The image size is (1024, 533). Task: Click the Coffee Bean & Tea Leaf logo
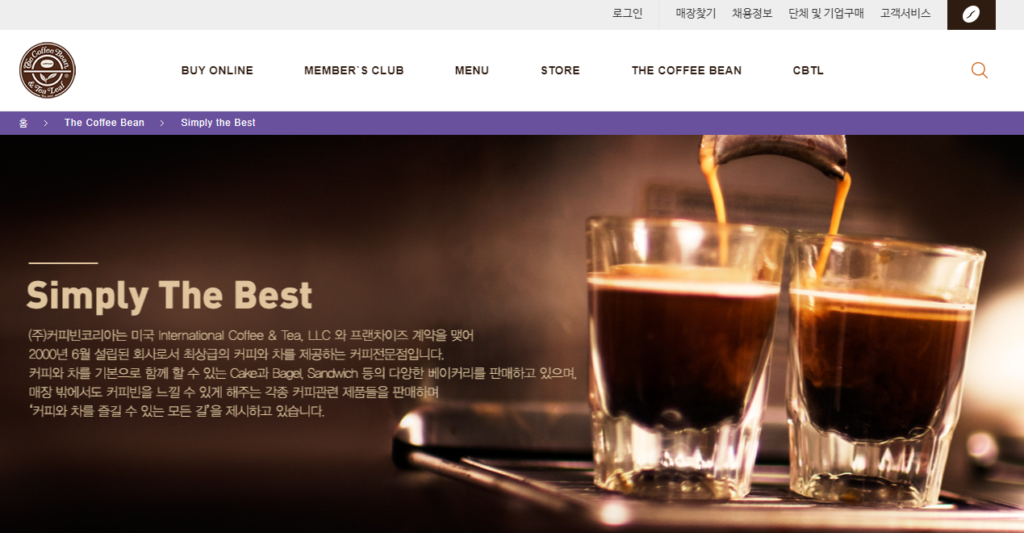[48, 70]
